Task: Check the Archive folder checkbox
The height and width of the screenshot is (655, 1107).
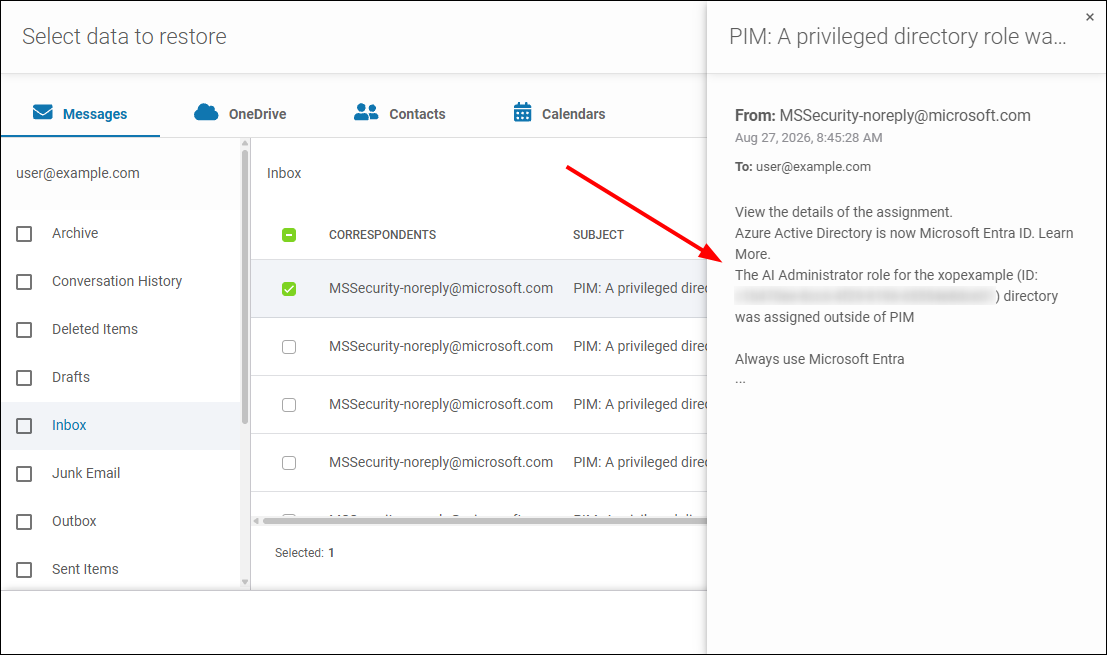Action: tap(24, 234)
